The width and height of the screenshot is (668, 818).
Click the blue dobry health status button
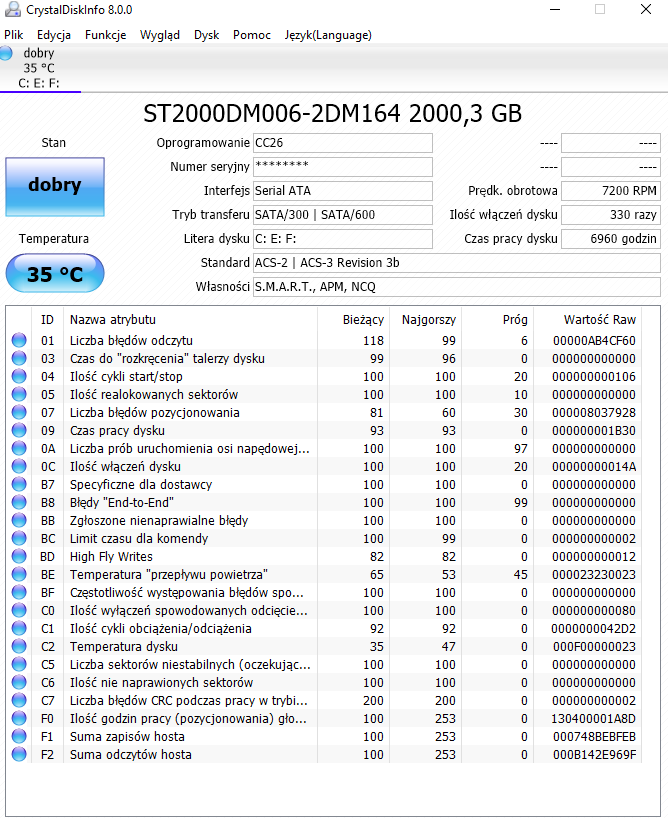pyautogui.click(x=55, y=186)
